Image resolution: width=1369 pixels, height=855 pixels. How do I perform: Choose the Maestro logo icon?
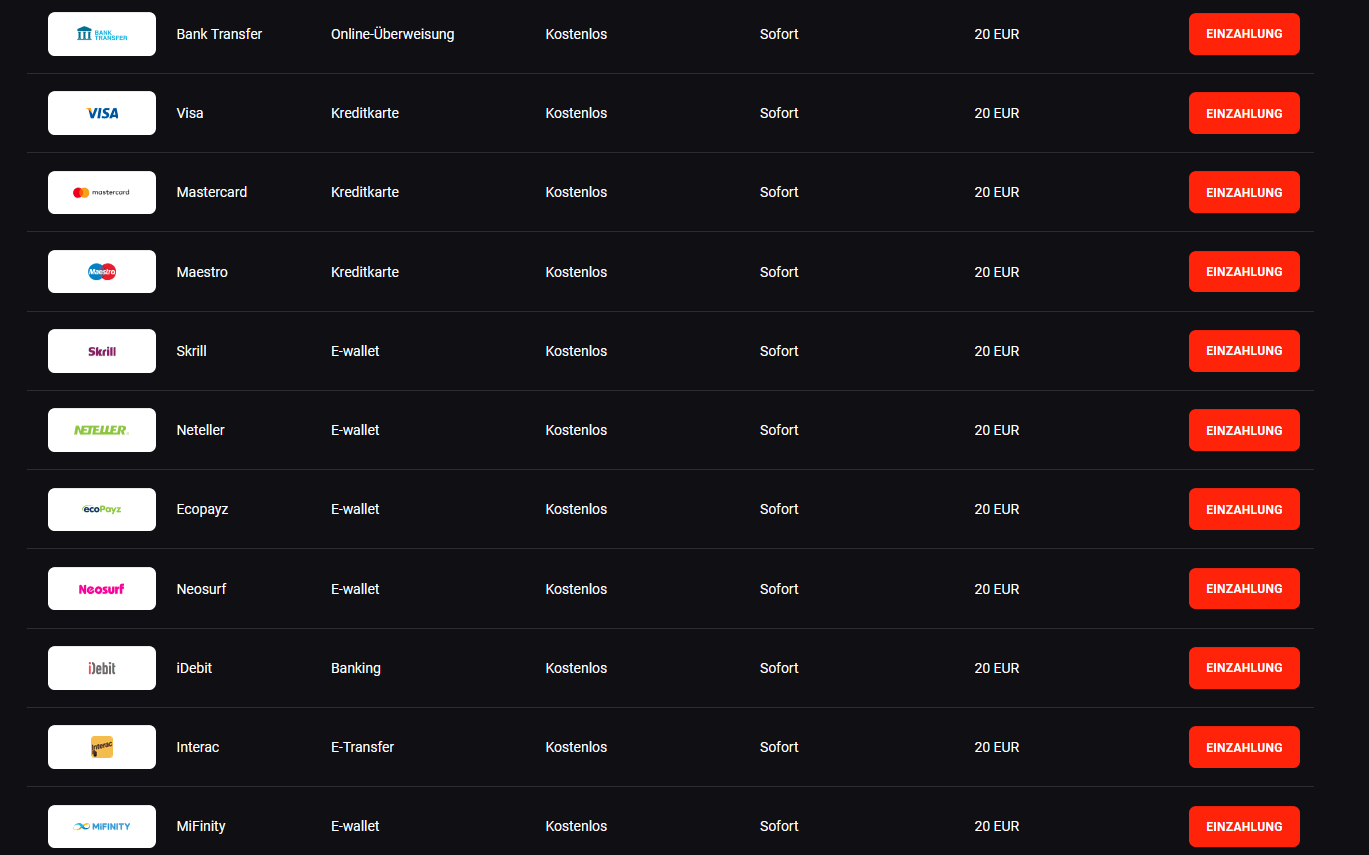(x=102, y=271)
